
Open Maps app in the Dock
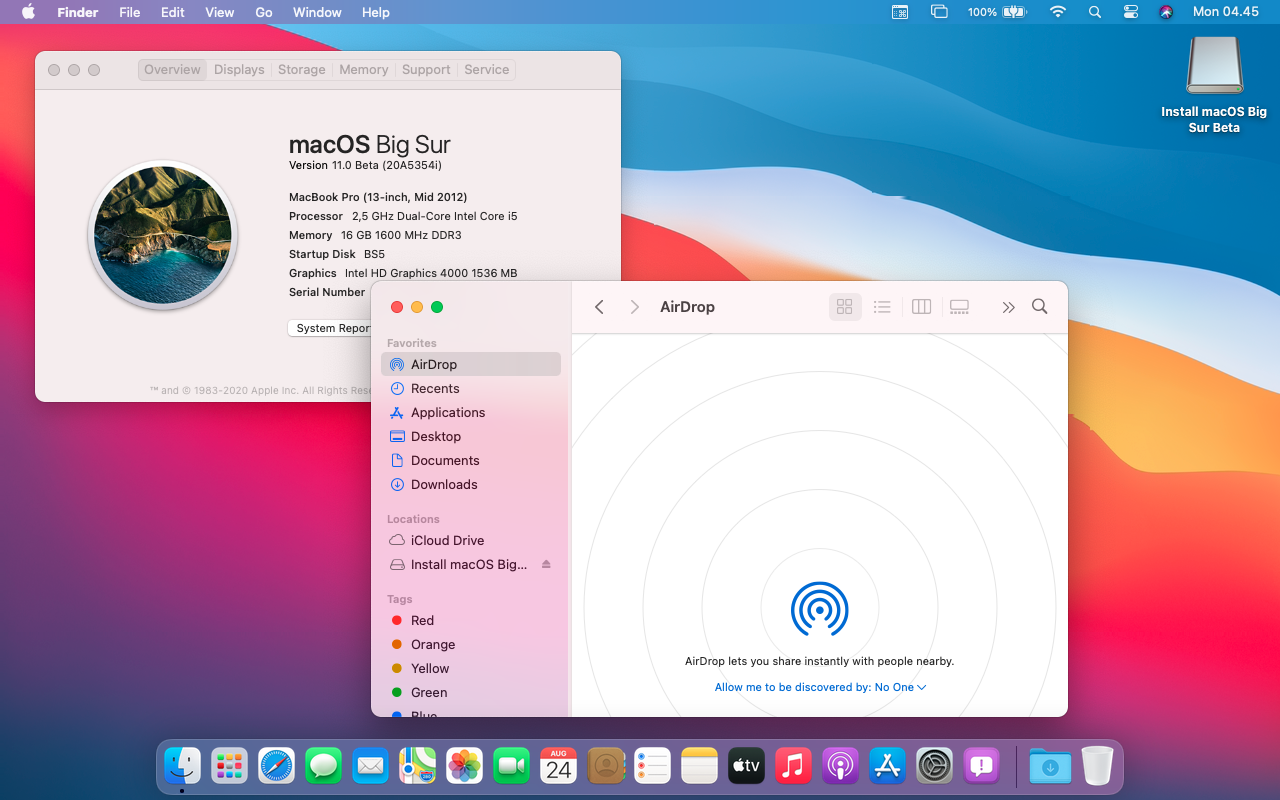(418, 766)
